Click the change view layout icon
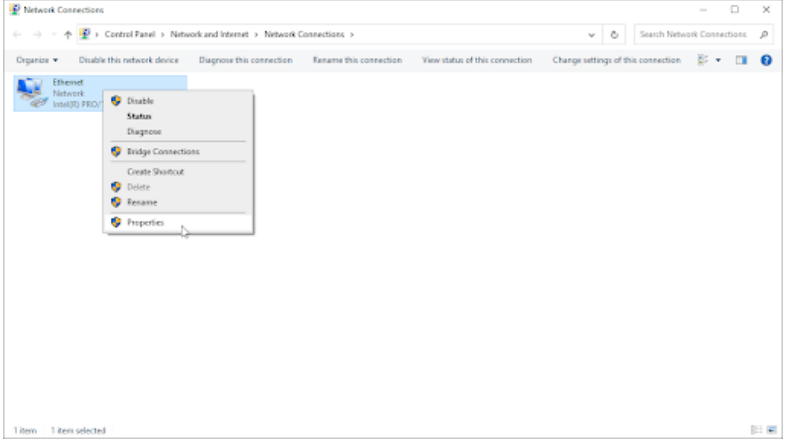The height and width of the screenshot is (442, 785). [702, 60]
